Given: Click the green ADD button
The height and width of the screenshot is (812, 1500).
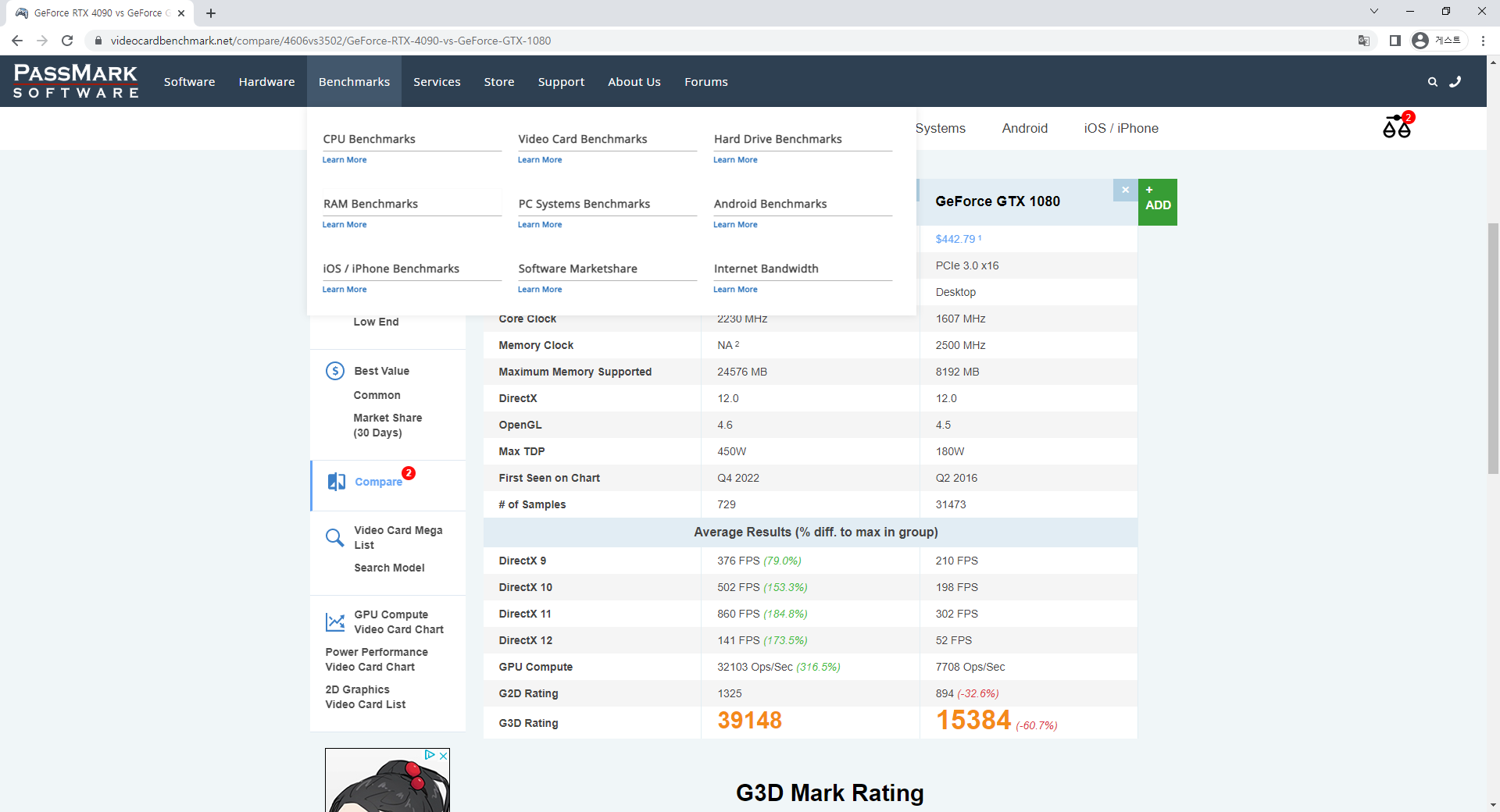Looking at the screenshot, I should (x=1158, y=202).
